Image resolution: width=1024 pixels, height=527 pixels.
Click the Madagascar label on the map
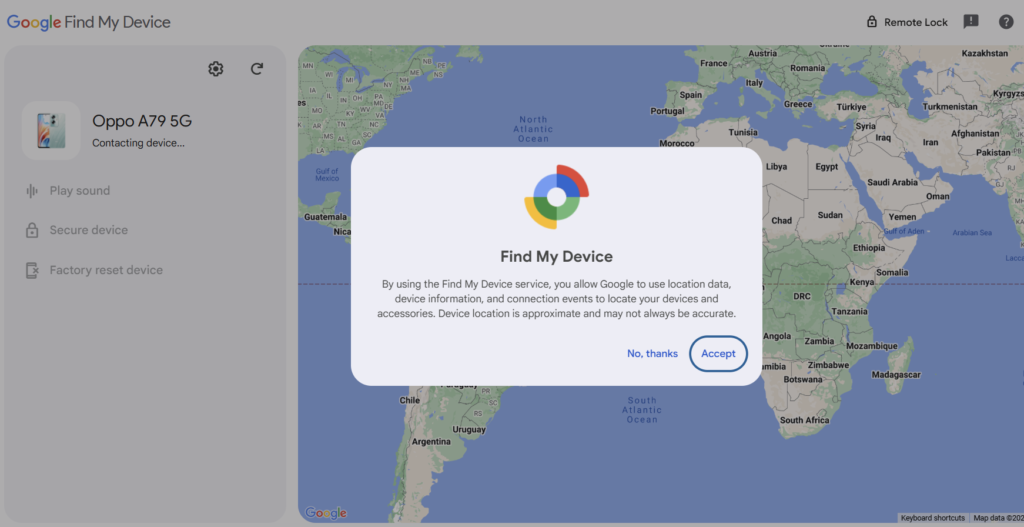[x=896, y=375]
